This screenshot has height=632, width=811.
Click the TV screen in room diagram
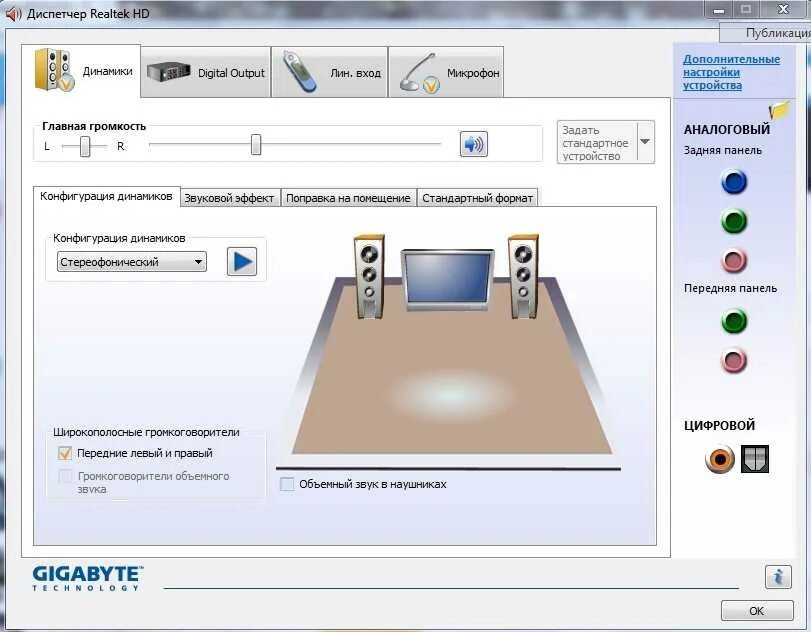click(x=447, y=279)
